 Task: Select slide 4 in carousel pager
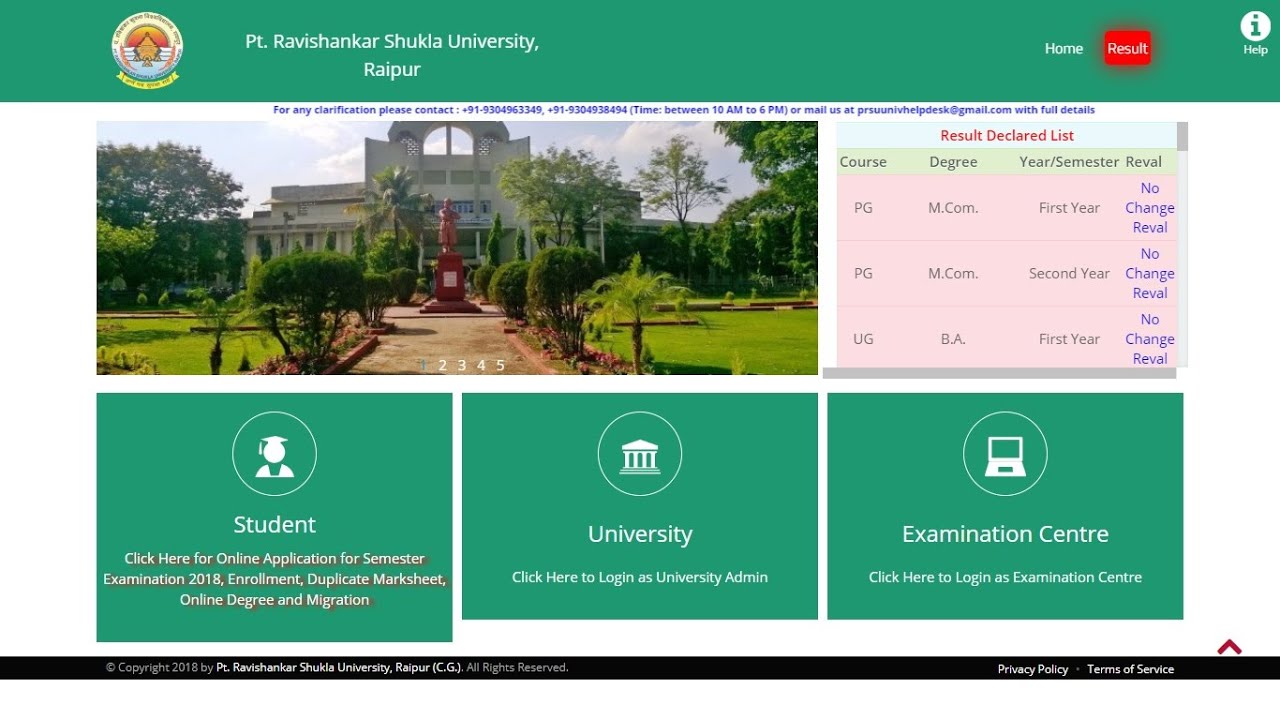coord(481,365)
